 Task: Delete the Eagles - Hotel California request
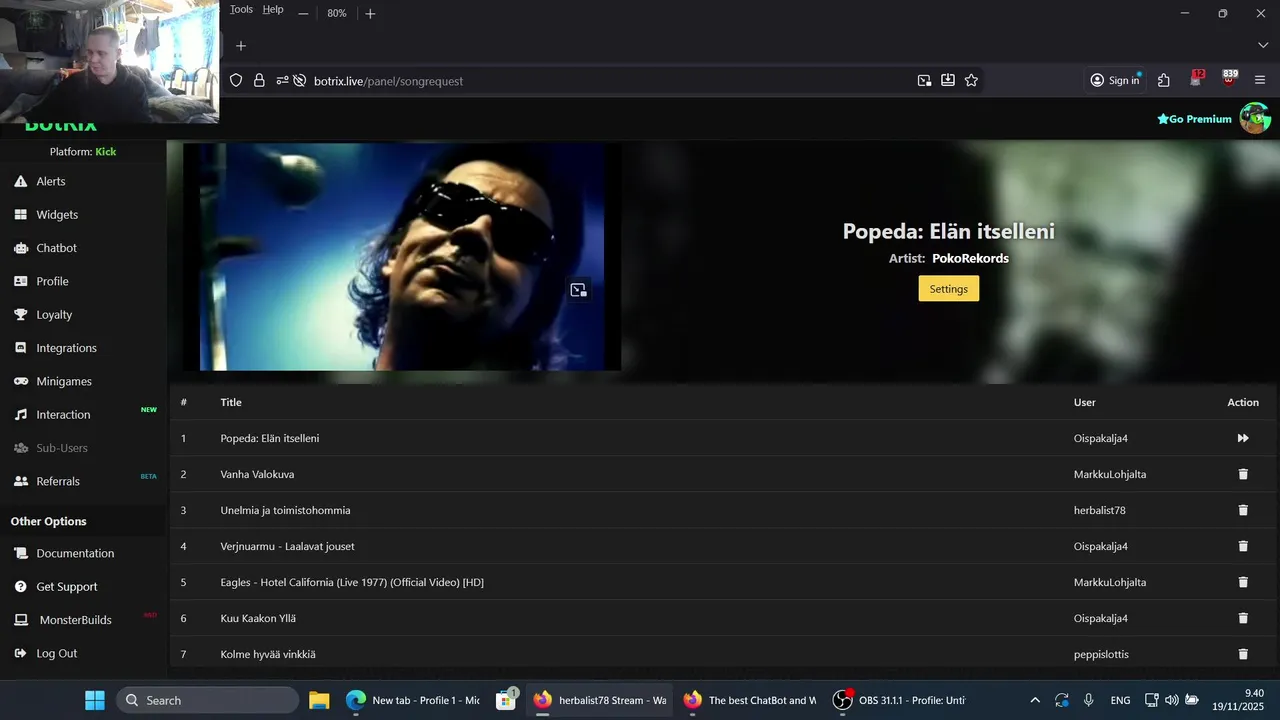pos(1243,582)
